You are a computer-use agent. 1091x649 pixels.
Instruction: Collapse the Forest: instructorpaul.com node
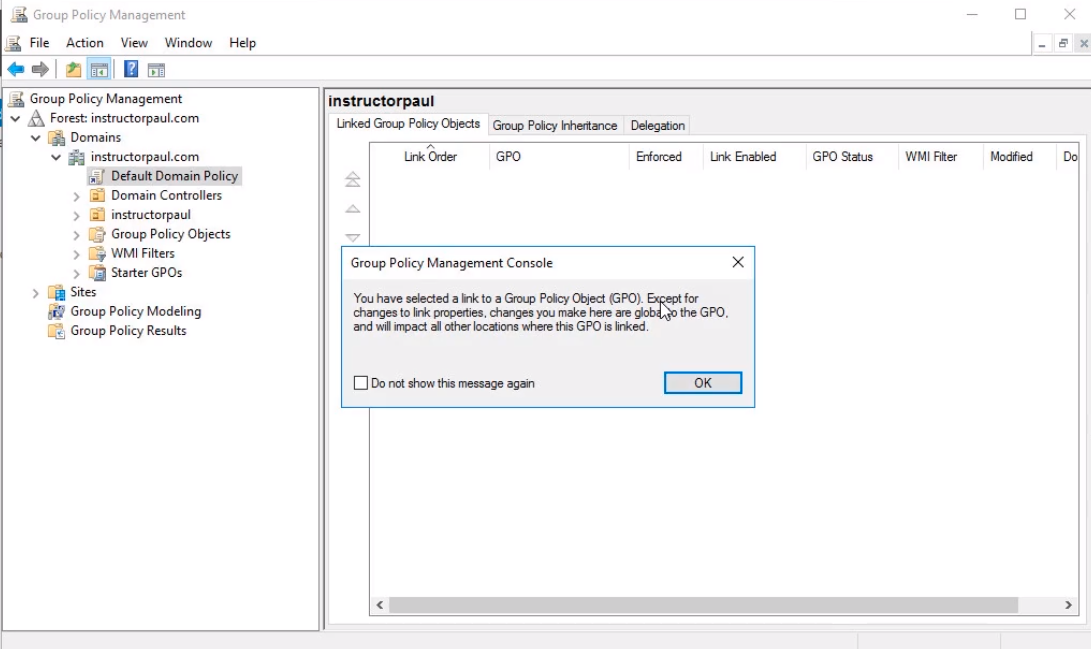coord(15,119)
